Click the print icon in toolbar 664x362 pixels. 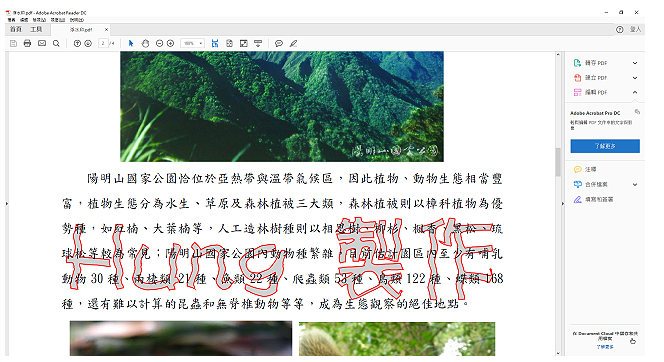(x=28, y=43)
